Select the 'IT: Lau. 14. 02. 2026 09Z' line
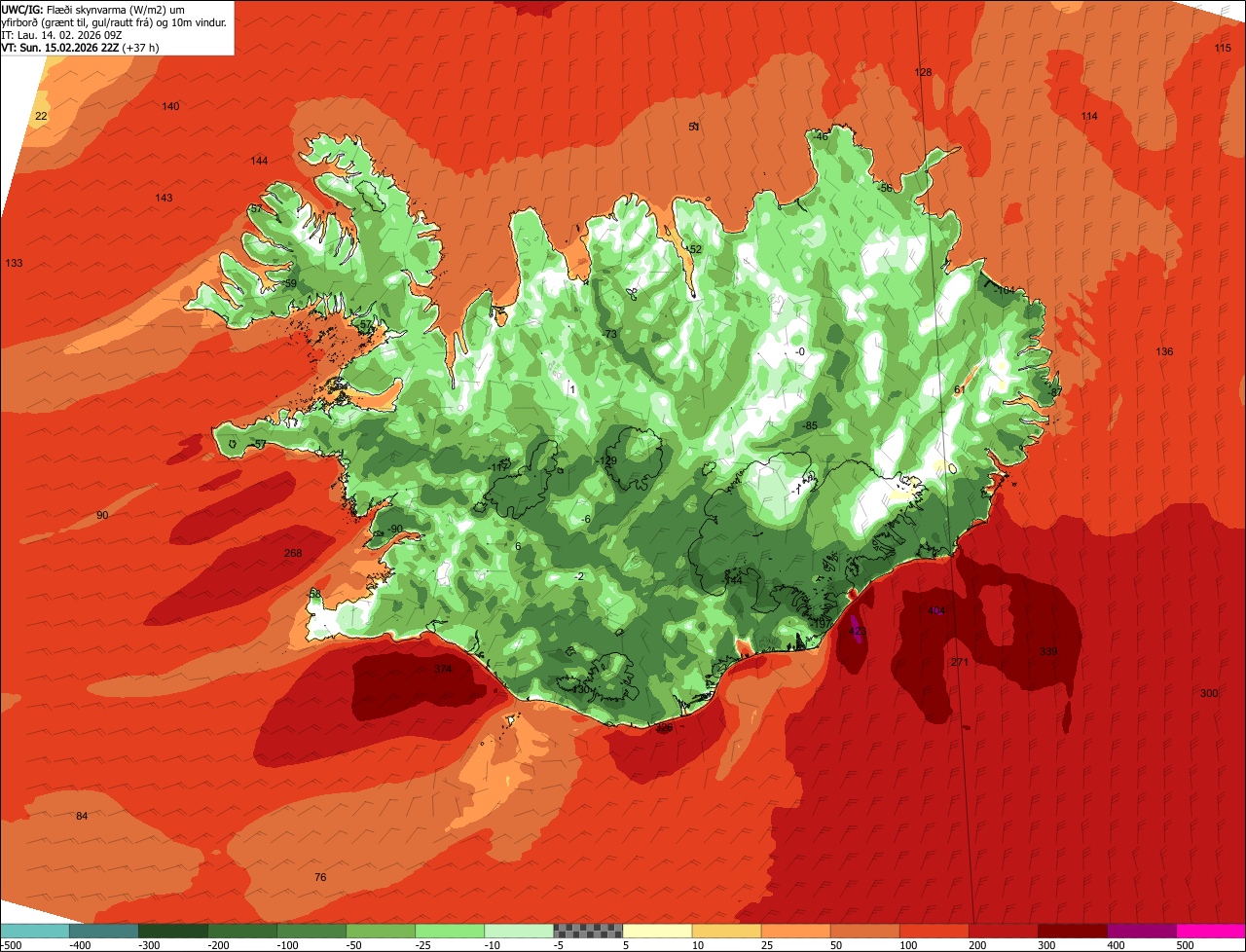1246x952 pixels. coord(61,34)
